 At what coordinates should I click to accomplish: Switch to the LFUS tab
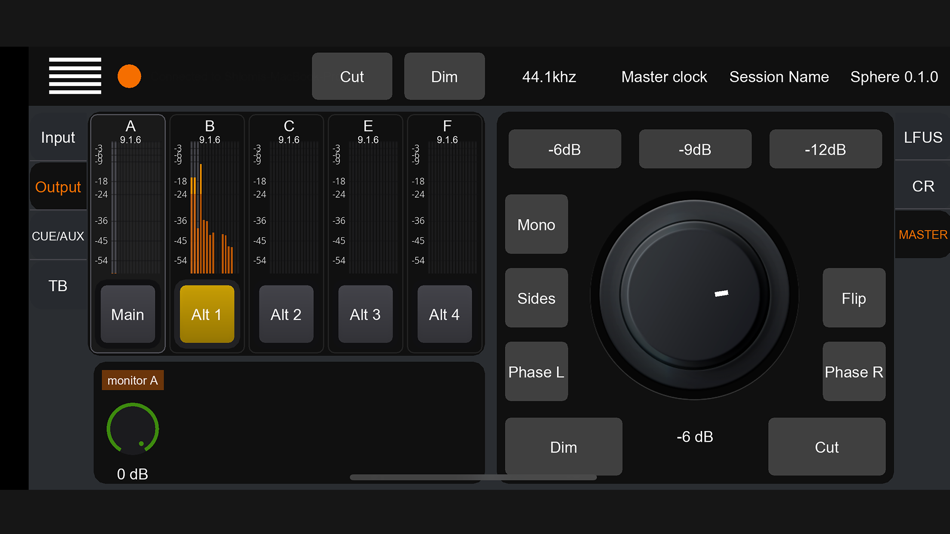[922, 137]
